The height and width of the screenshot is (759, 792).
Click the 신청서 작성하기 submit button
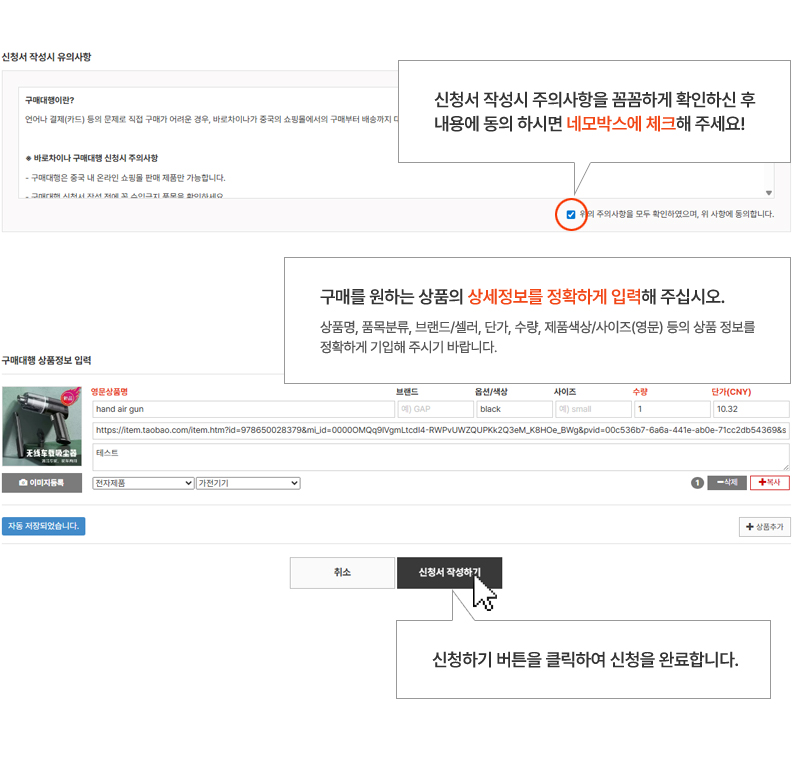450,573
